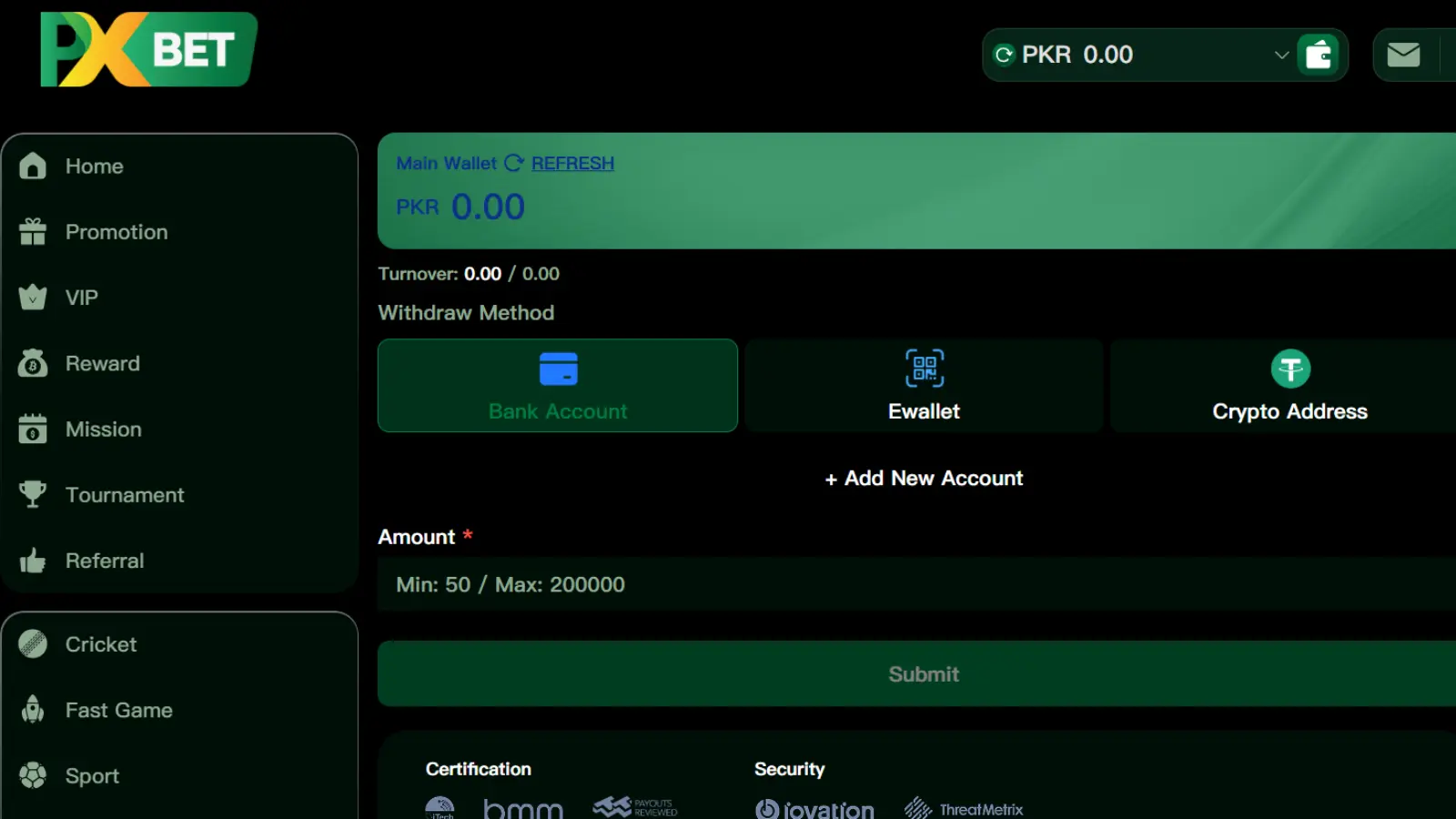Open the Promotion menu item
Image resolution: width=1456 pixels, height=819 pixels.
[179, 232]
